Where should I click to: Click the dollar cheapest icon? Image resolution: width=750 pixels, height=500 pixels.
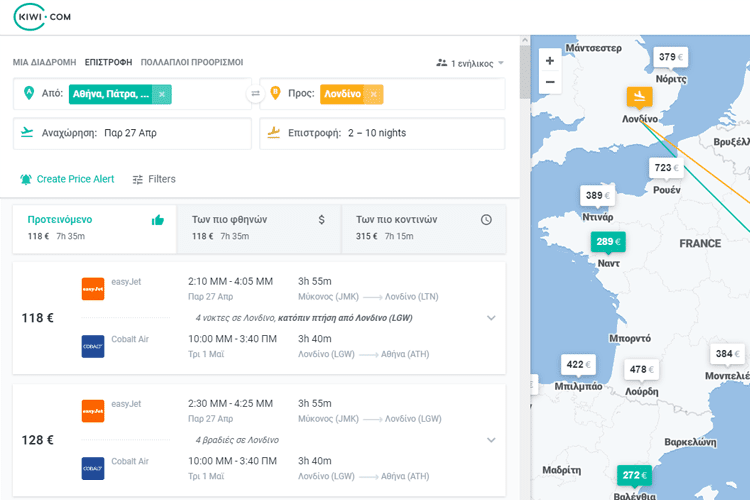(x=321, y=220)
